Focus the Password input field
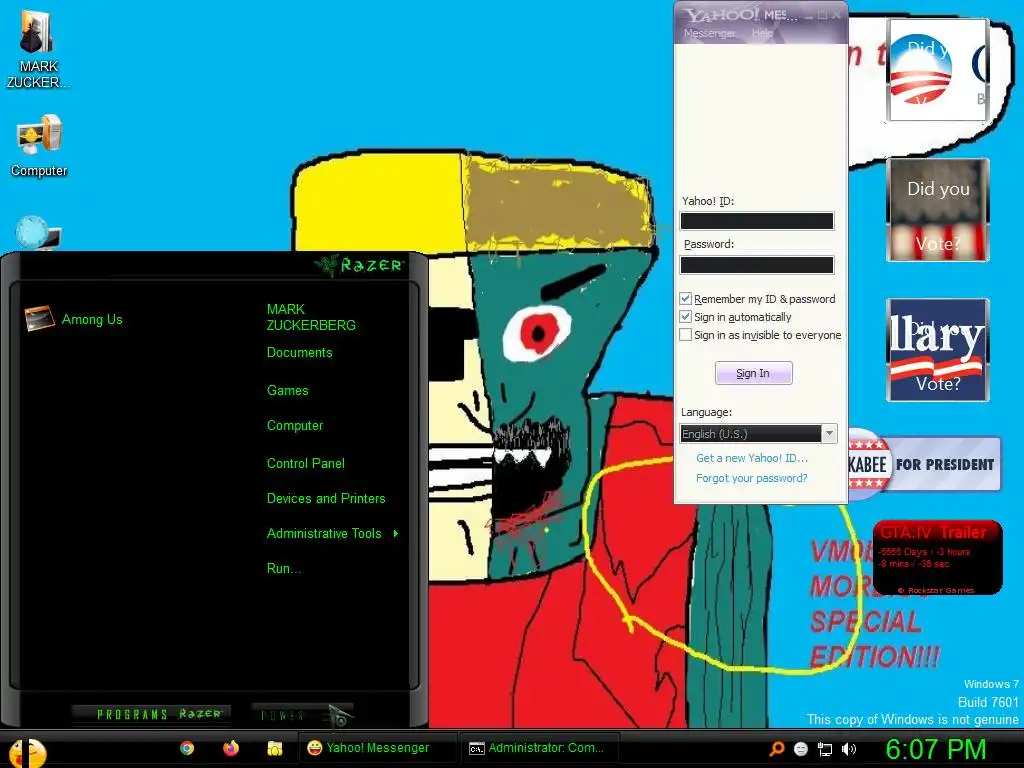The width and height of the screenshot is (1024, 768). 757,264
